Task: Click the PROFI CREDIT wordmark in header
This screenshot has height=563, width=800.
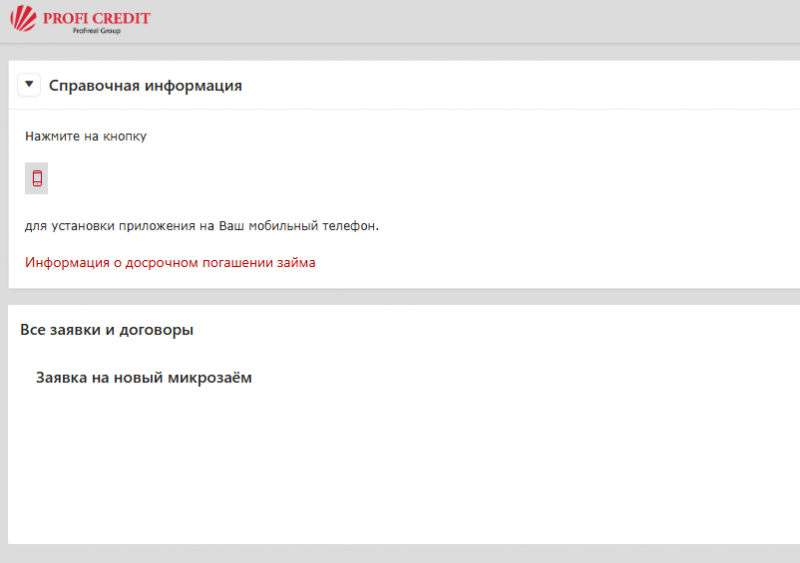Action: click(x=95, y=17)
